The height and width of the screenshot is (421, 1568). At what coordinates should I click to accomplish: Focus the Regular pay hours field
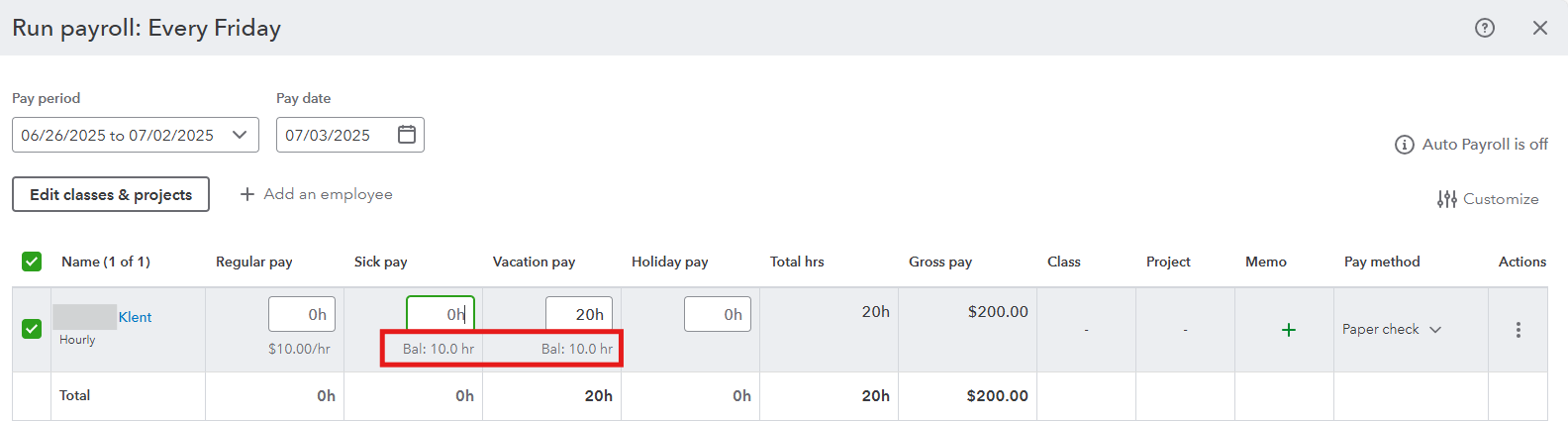[x=302, y=314]
